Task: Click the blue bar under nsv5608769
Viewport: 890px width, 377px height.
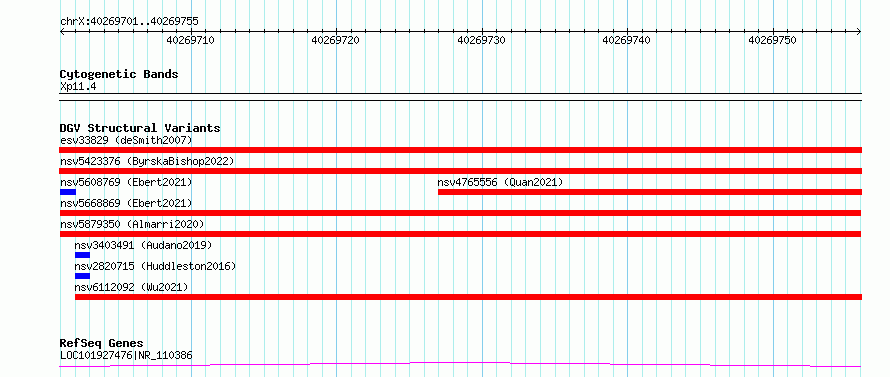Action: (x=68, y=192)
